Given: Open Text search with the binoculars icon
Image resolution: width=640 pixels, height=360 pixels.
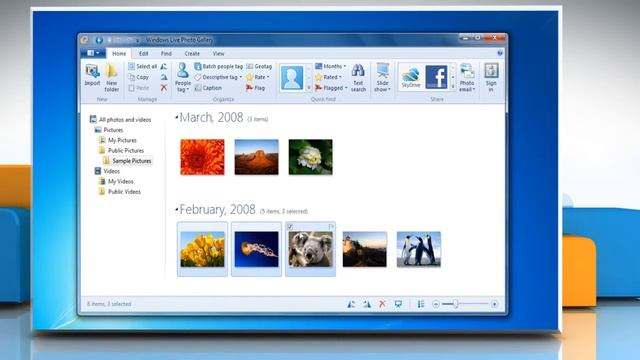Looking at the screenshot, I should click(x=358, y=78).
